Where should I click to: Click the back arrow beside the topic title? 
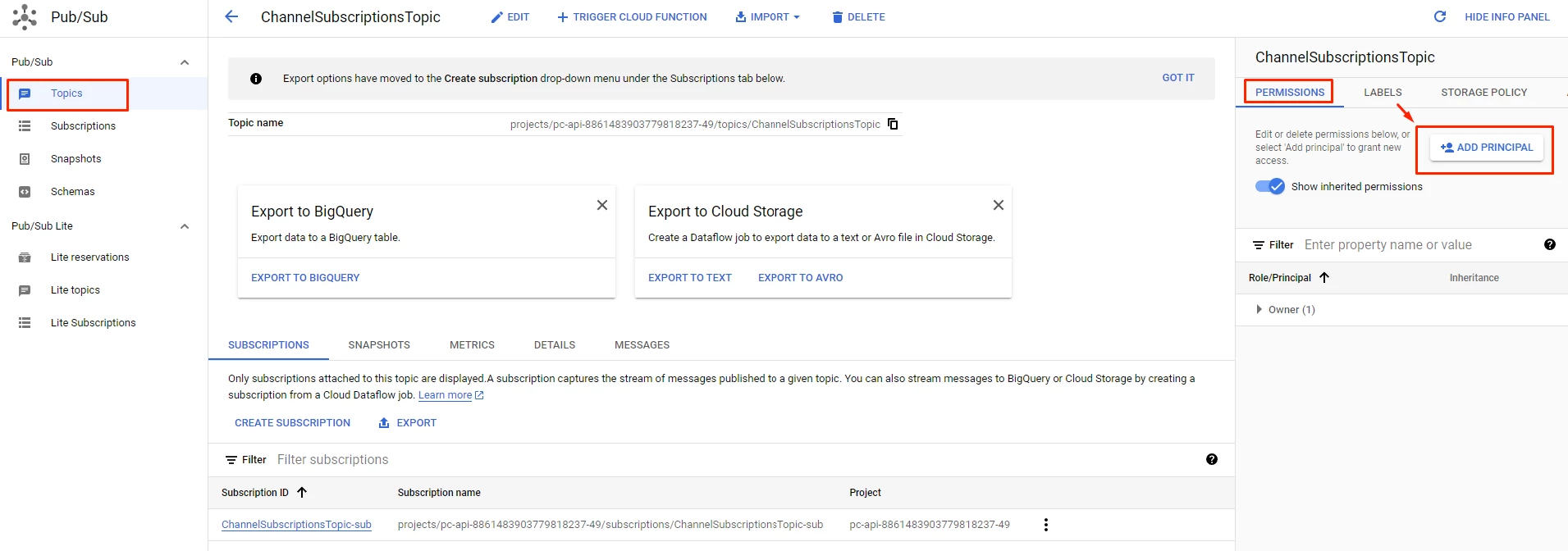pyautogui.click(x=231, y=17)
